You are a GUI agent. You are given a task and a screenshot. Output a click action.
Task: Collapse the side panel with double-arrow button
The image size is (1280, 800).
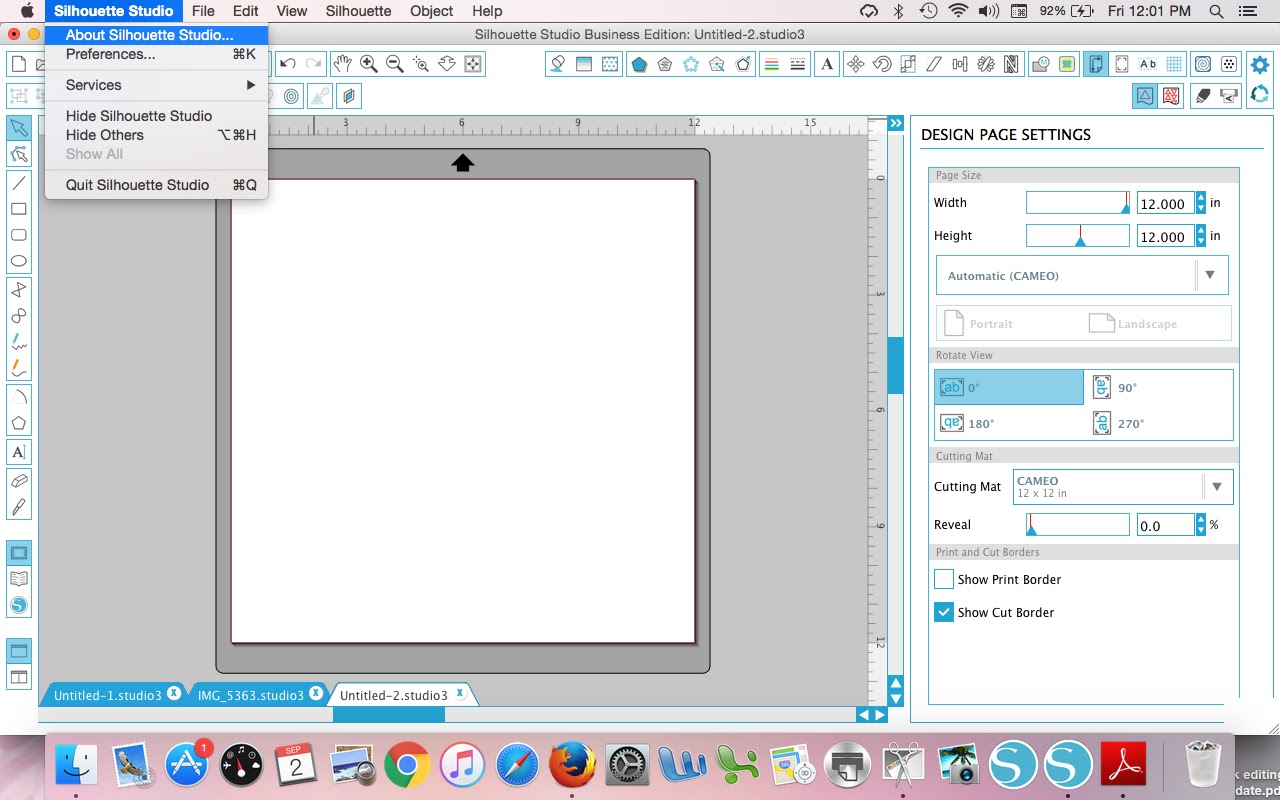(x=896, y=123)
